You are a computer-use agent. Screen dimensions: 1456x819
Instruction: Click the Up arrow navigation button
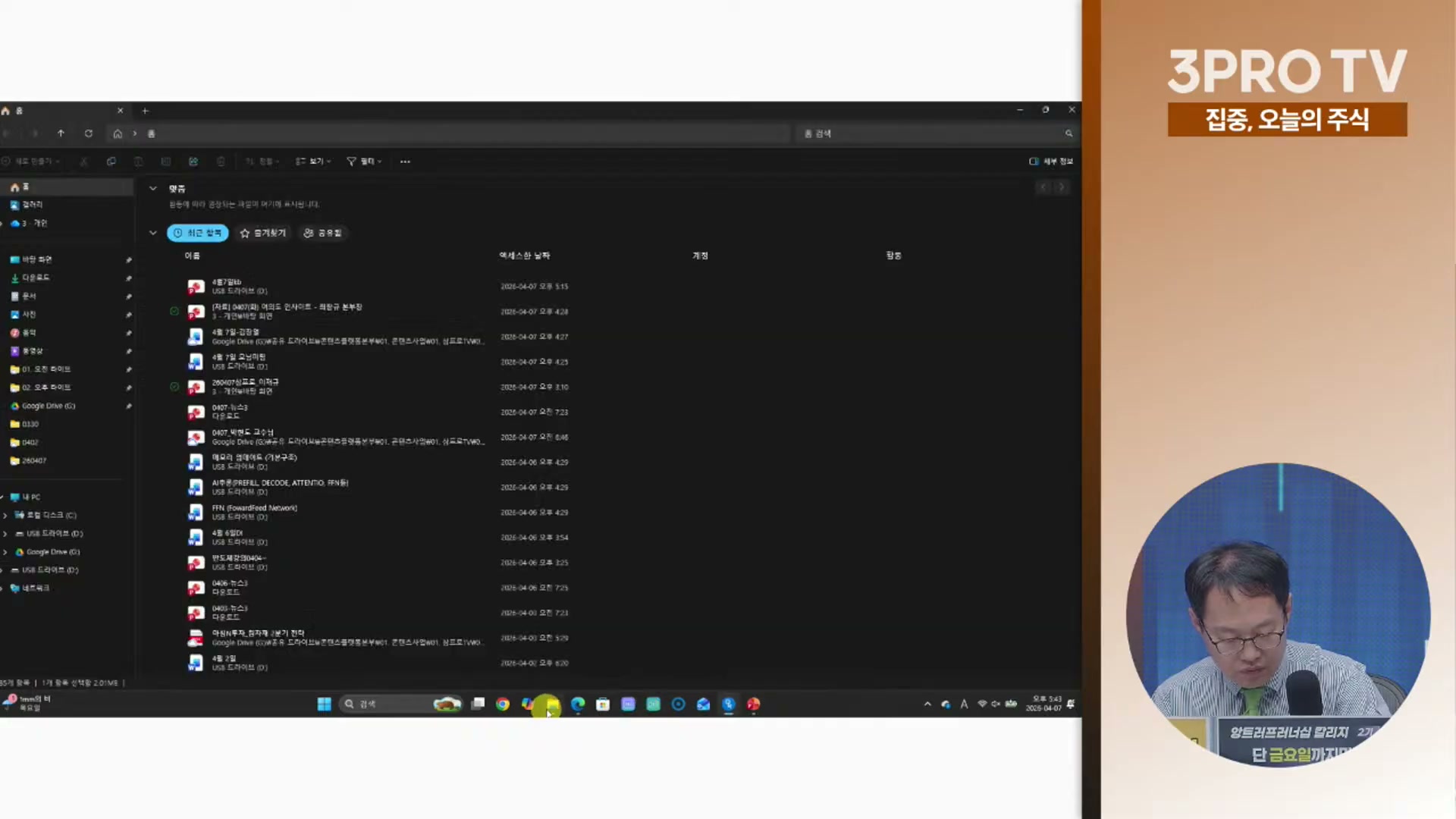pos(61,133)
